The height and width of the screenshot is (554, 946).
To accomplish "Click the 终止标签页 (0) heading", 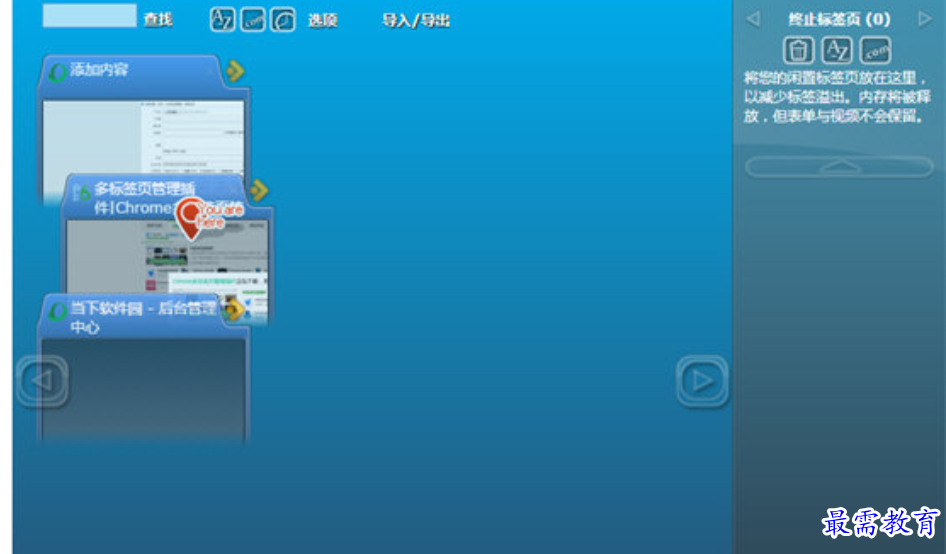I will click(x=839, y=19).
